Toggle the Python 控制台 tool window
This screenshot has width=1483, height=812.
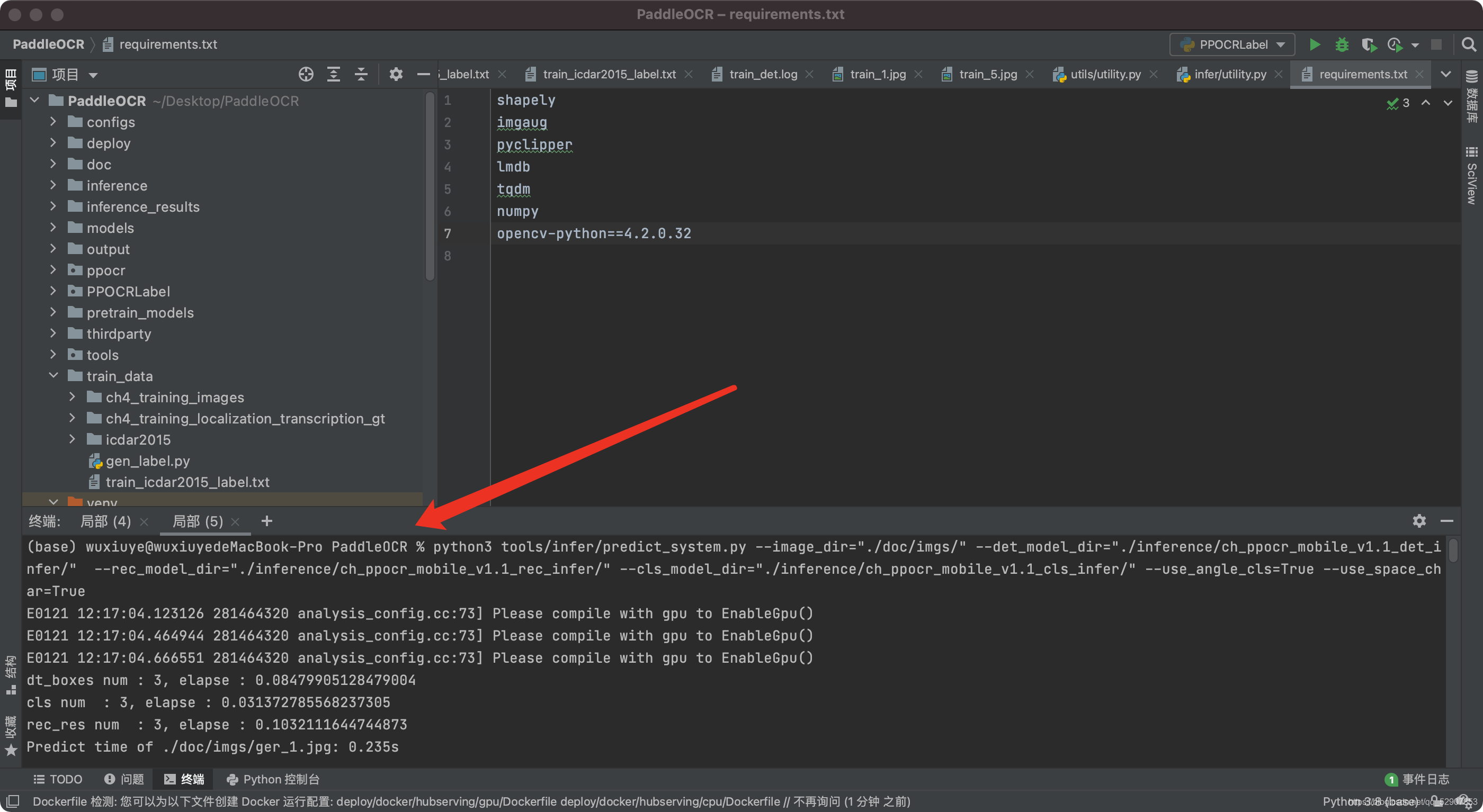coord(273,779)
